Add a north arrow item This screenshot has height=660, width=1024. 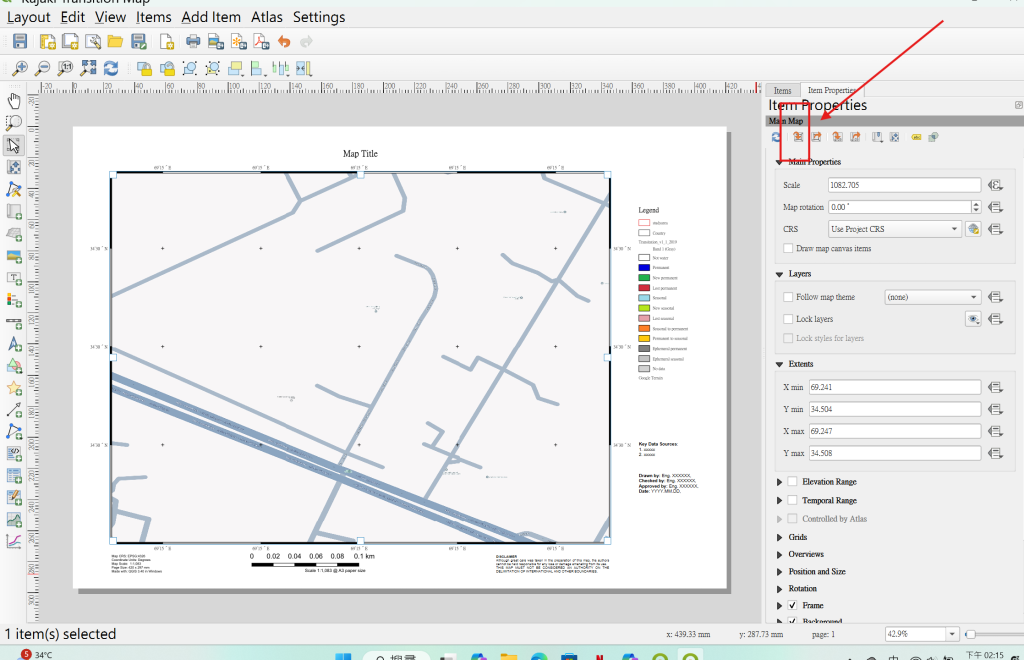click(14, 345)
